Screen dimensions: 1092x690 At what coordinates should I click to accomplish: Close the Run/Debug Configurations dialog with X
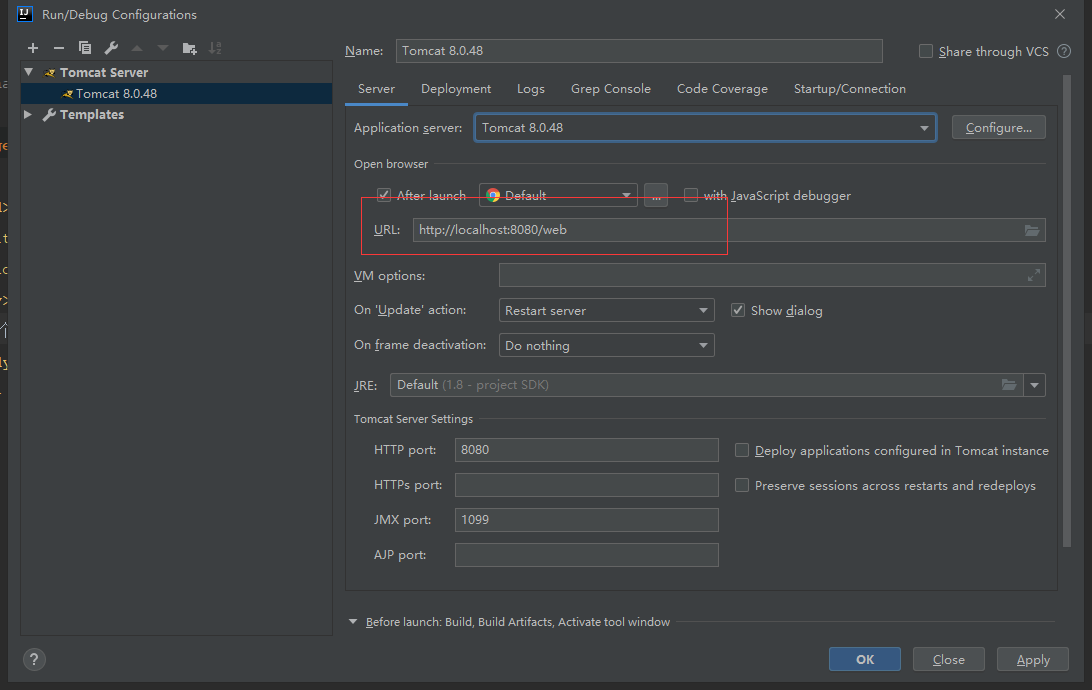tap(1060, 14)
